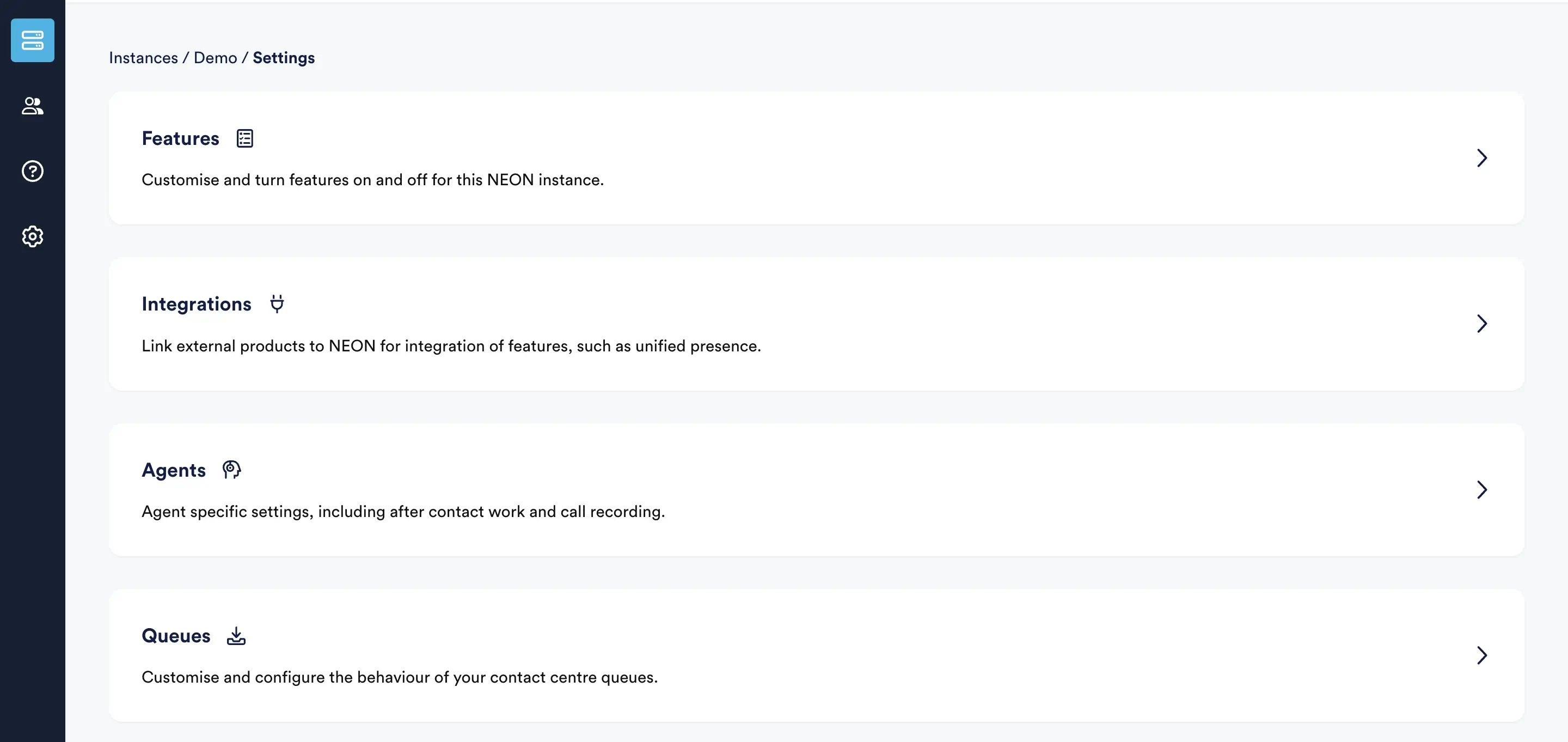The image size is (1568, 742).
Task: Open the Queues heading
Action: (x=176, y=636)
